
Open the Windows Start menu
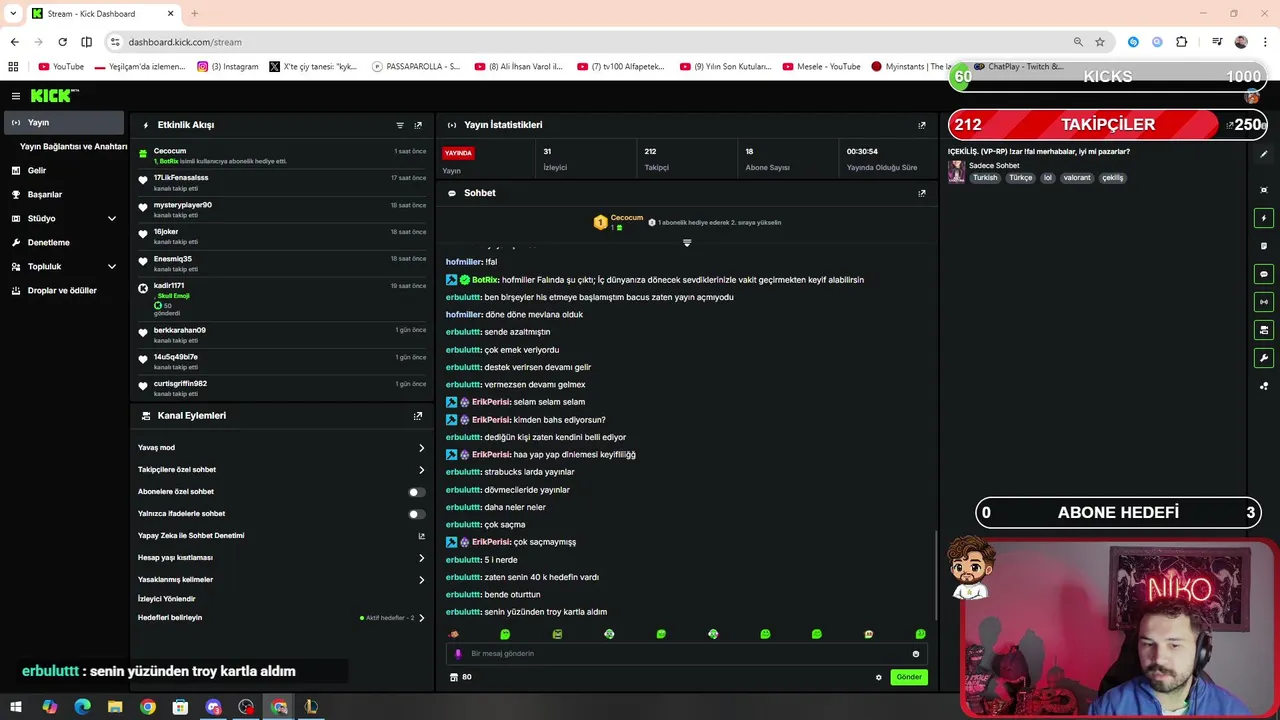16,707
